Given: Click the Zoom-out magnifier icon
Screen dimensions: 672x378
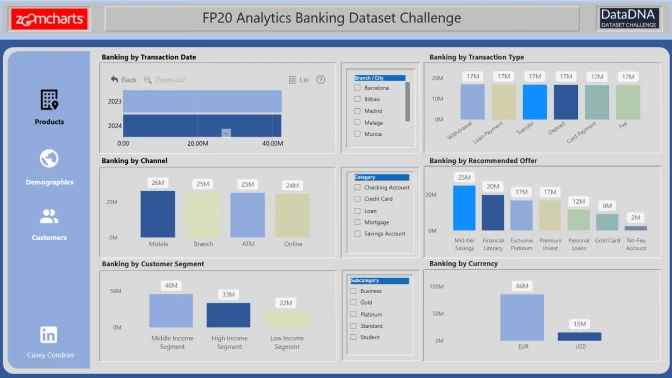Looking at the screenshot, I should pyautogui.click(x=148, y=80).
